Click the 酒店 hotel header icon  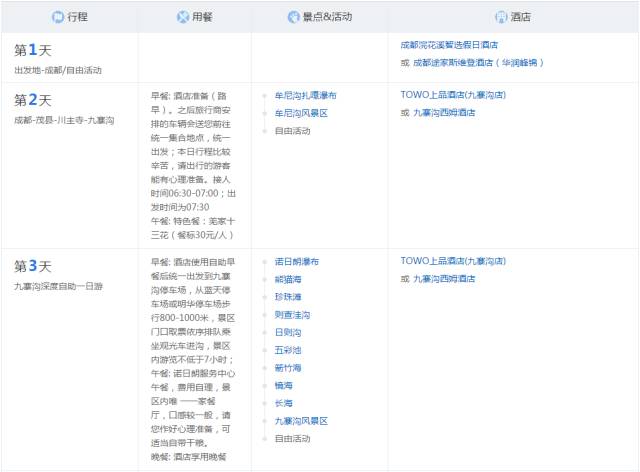[501, 17]
